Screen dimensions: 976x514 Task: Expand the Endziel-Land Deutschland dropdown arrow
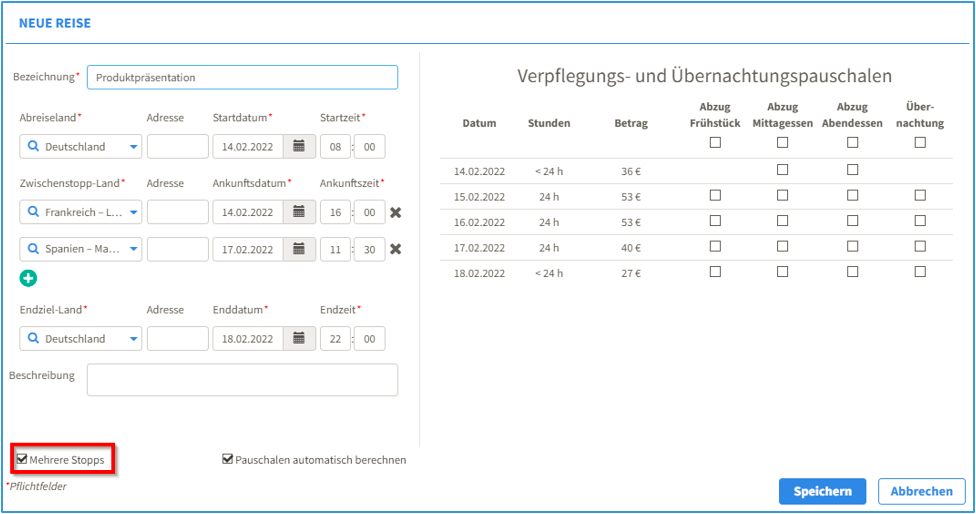click(x=133, y=339)
